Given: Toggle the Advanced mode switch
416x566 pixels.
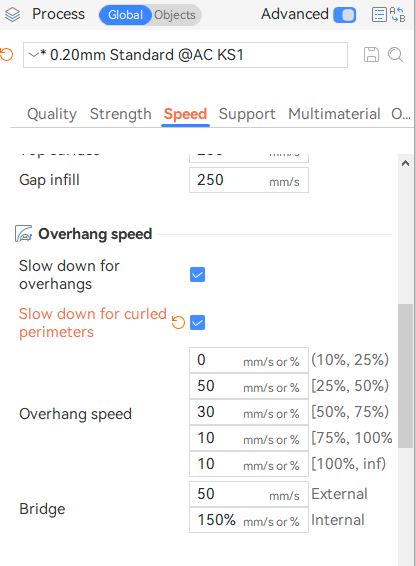Looking at the screenshot, I should point(344,15).
